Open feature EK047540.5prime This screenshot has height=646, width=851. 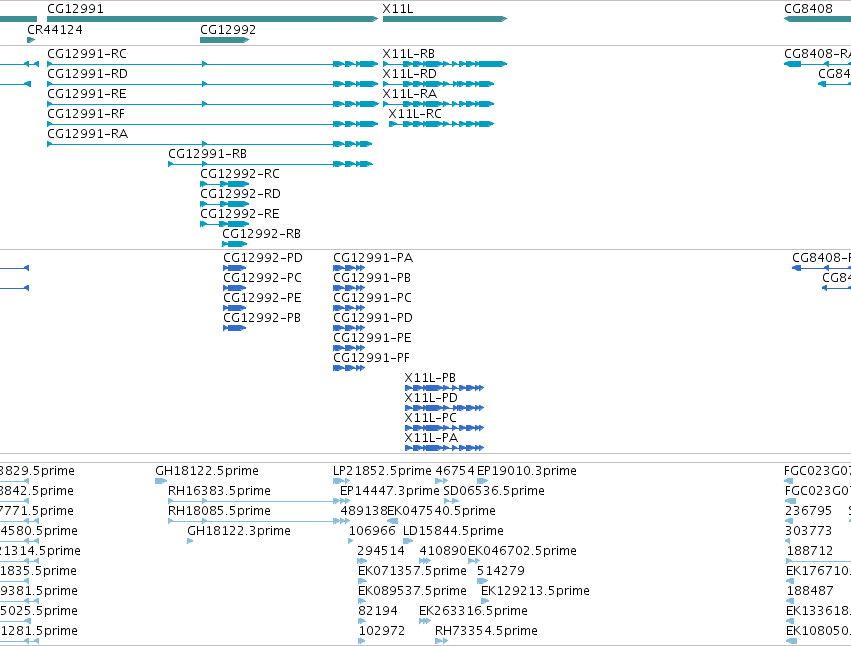coord(441,511)
